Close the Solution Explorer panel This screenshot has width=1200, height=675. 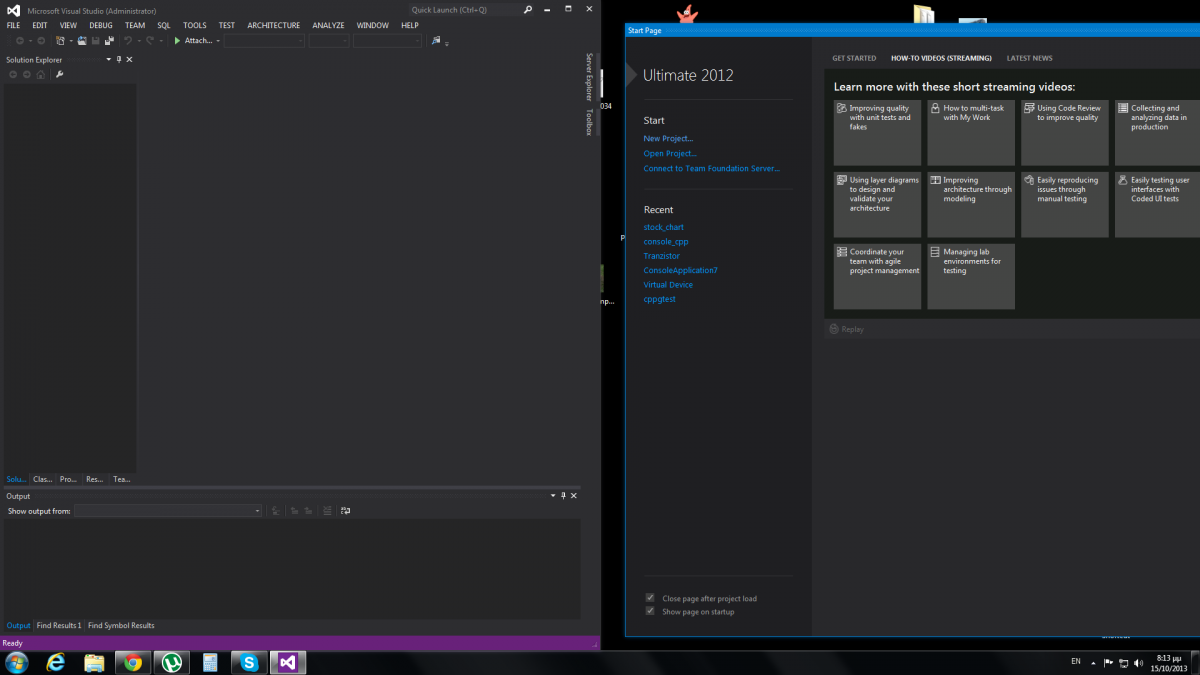[129, 60]
